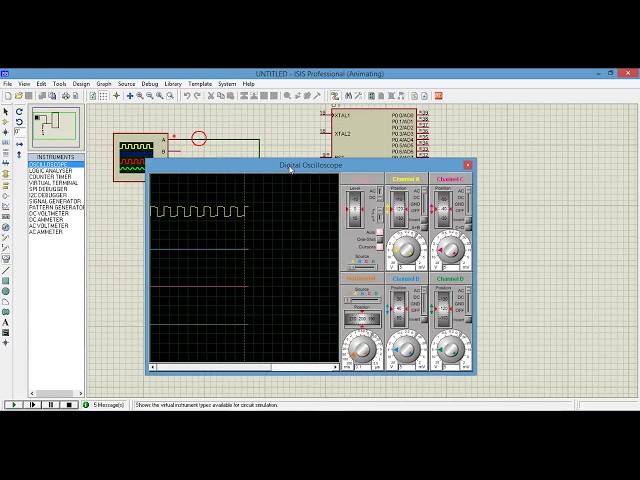Select SIGNAL GENERATOR in instruments list
Image resolution: width=640 pixels, height=480 pixels.
(x=55, y=201)
